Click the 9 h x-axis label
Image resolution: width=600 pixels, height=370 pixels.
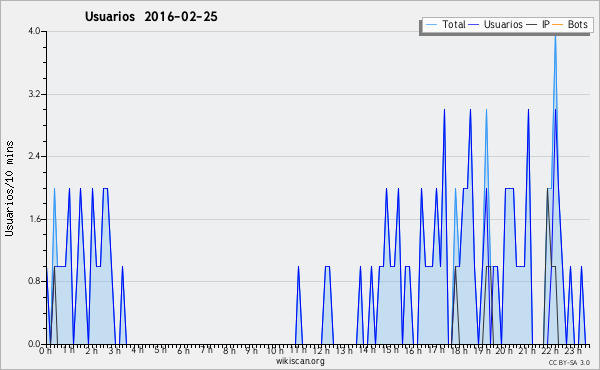point(251,350)
